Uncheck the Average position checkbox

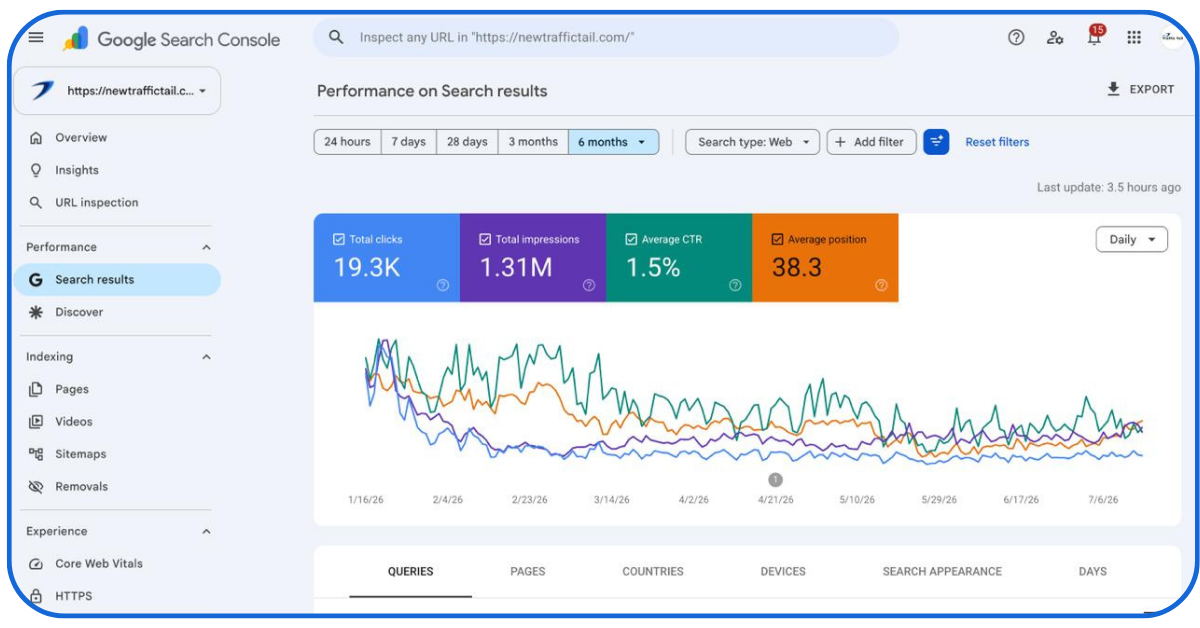777,240
